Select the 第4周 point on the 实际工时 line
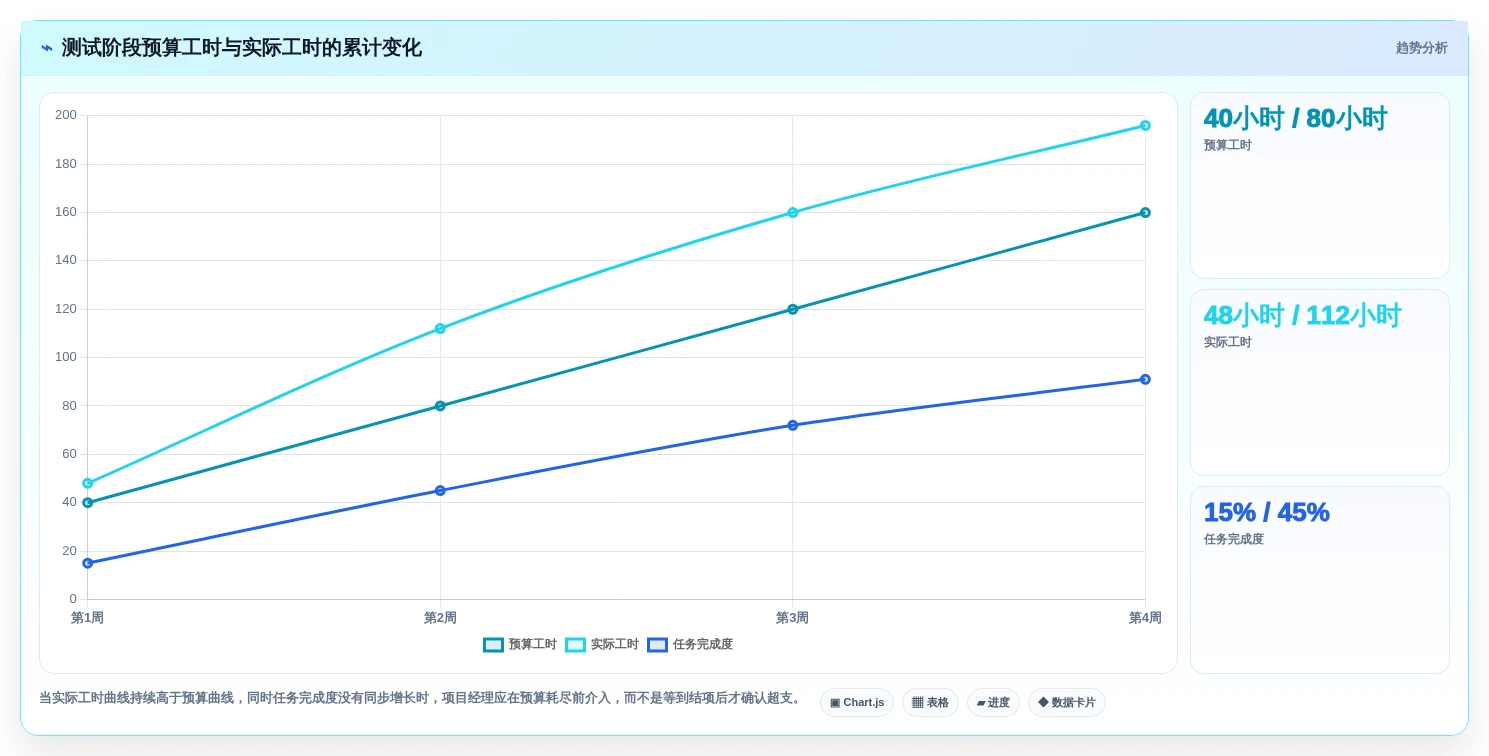Screen dimensions: 1489x756 tap(1145, 126)
